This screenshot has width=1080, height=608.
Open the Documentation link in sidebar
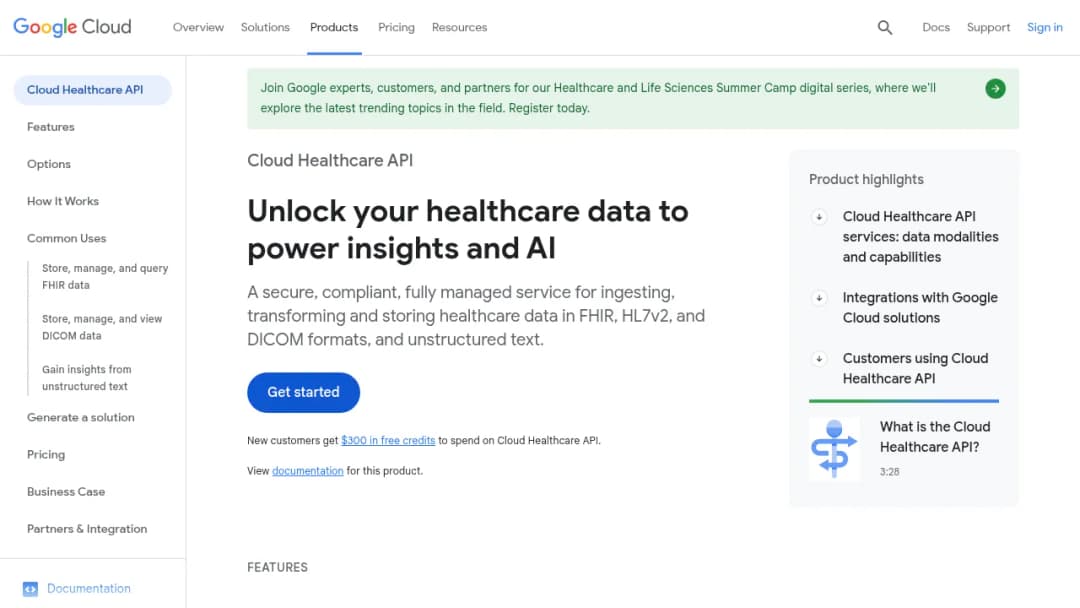tap(88, 589)
